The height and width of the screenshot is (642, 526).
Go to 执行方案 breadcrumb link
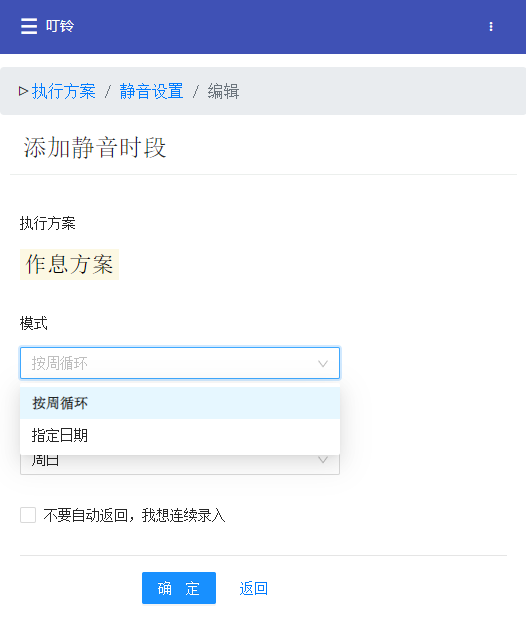(64, 91)
